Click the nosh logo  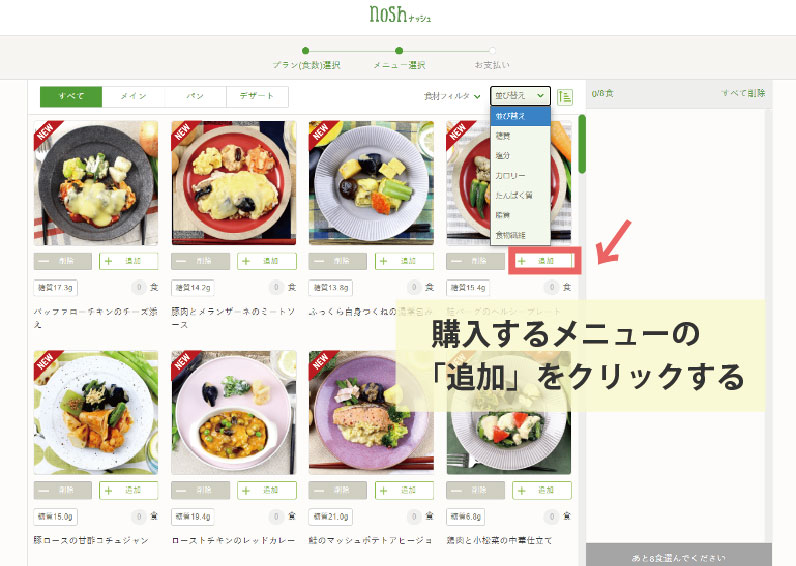(x=401, y=14)
